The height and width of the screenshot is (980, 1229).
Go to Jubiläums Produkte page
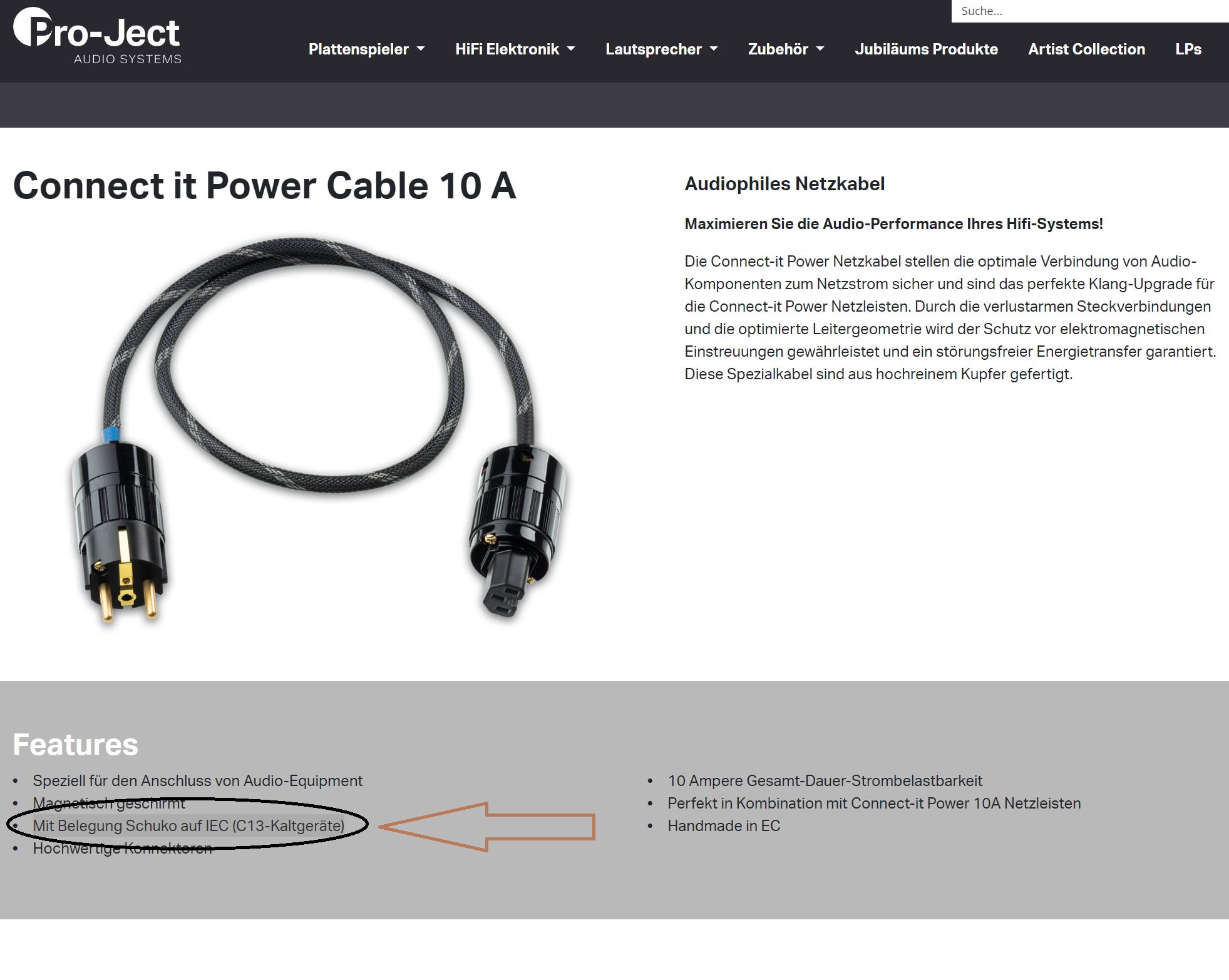(926, 49)
